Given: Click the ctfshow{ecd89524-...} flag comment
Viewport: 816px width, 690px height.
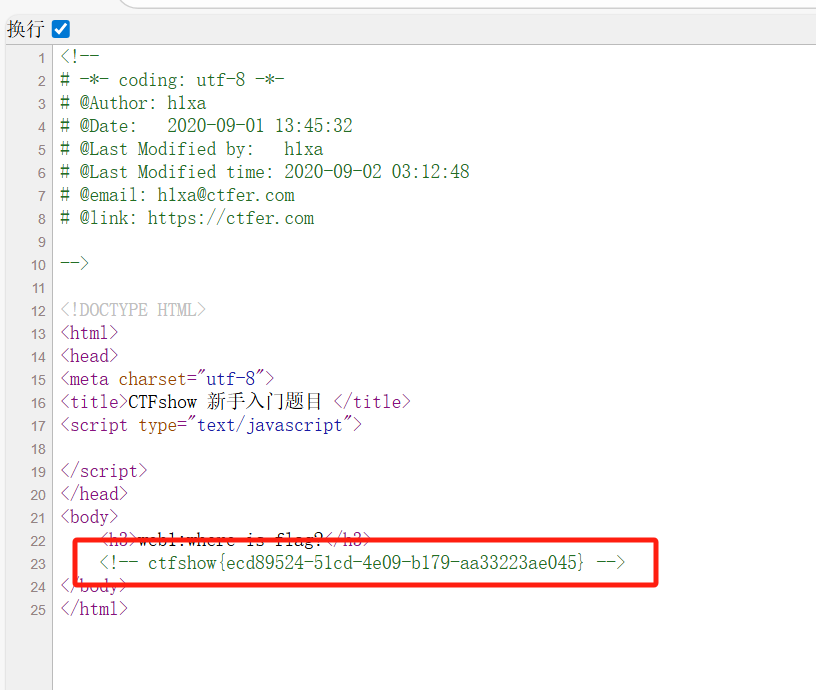Looking at the screenshot, I should 362,563.
